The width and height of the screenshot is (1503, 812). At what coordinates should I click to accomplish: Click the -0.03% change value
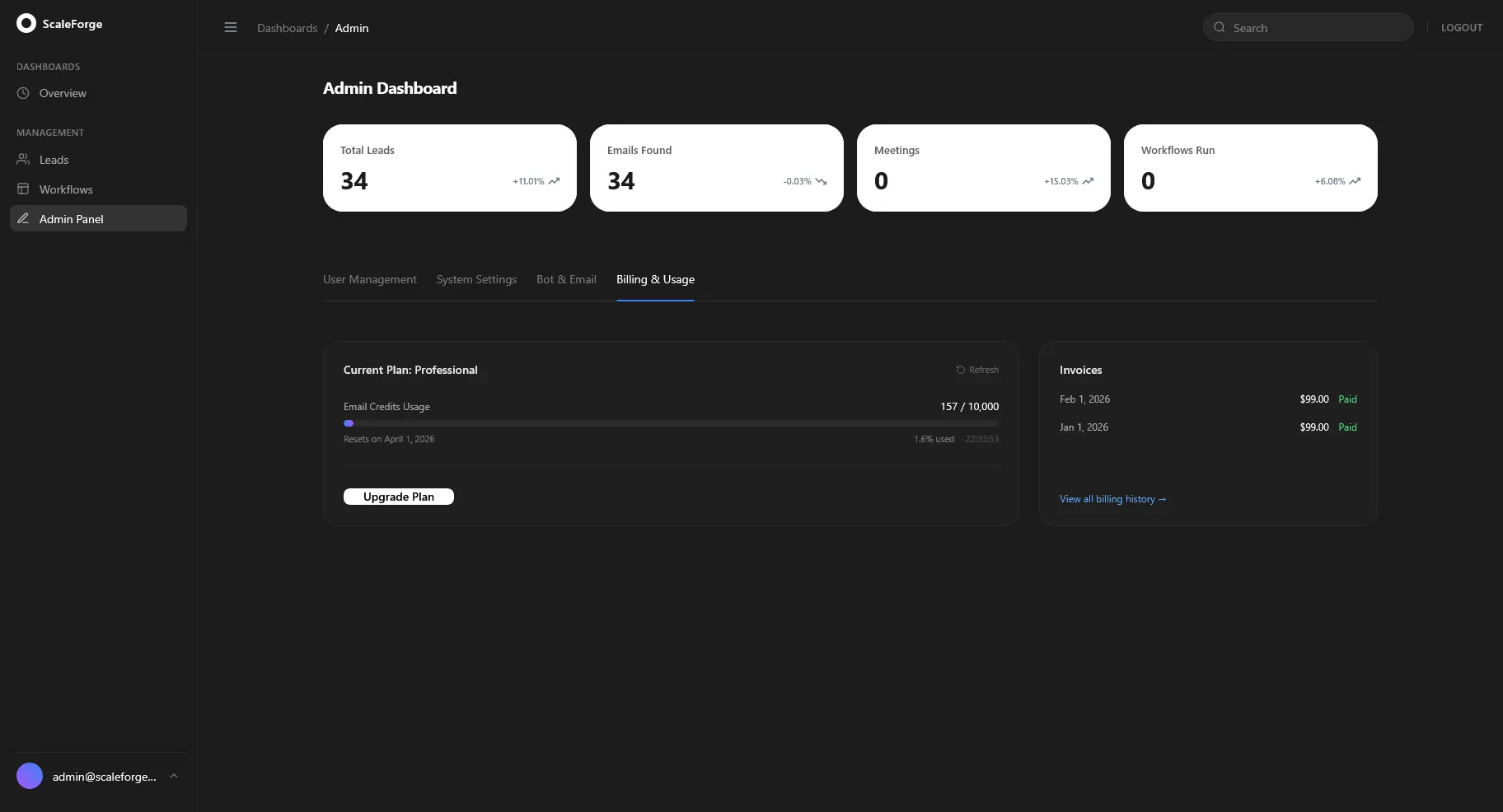[797, 181]
